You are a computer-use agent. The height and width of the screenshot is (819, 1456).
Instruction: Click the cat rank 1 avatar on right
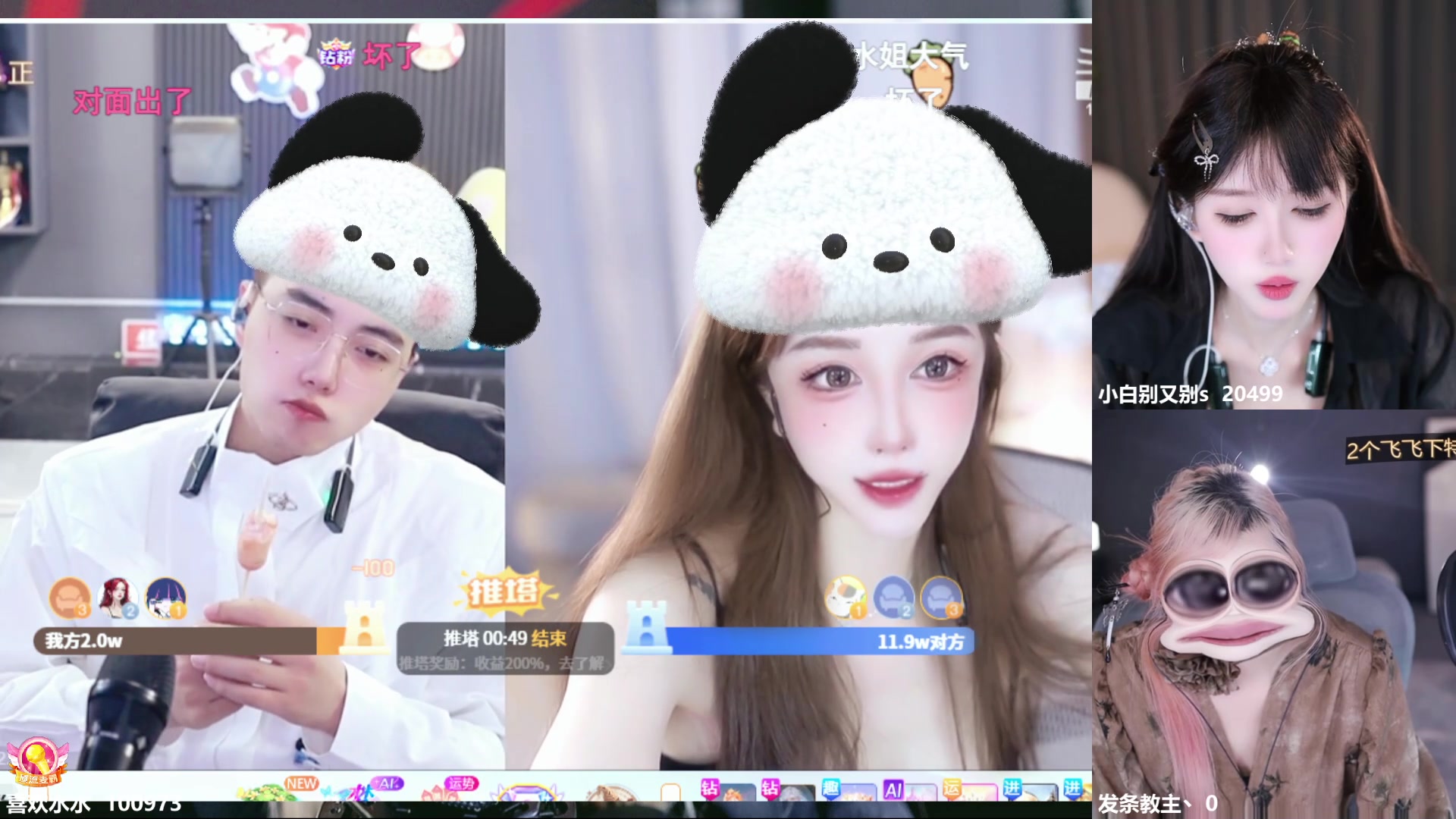[846, 598]
